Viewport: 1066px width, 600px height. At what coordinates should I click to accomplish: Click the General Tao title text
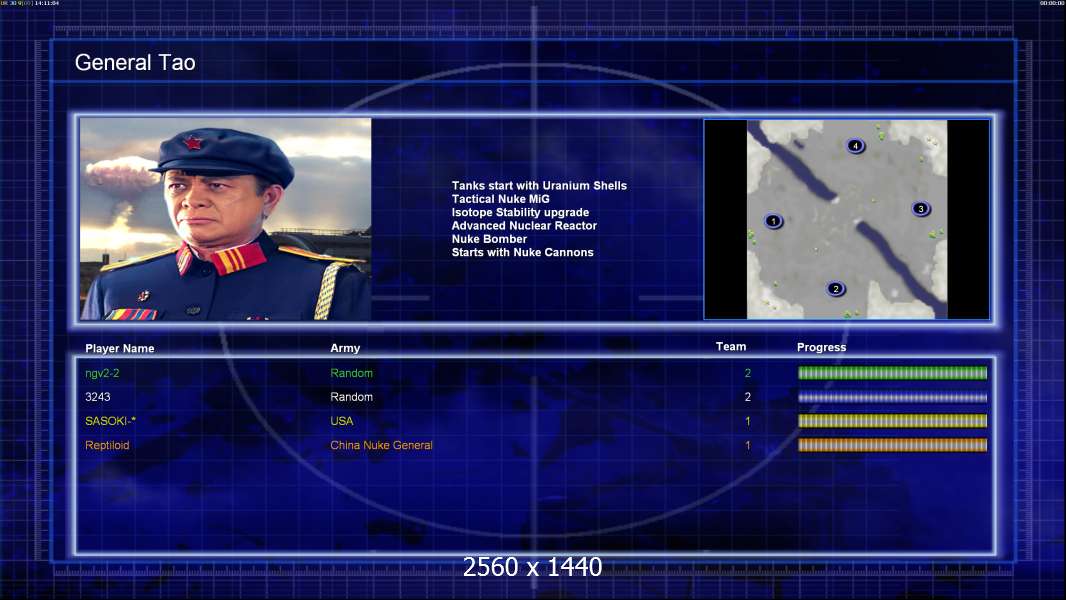[x=135, y=63]
